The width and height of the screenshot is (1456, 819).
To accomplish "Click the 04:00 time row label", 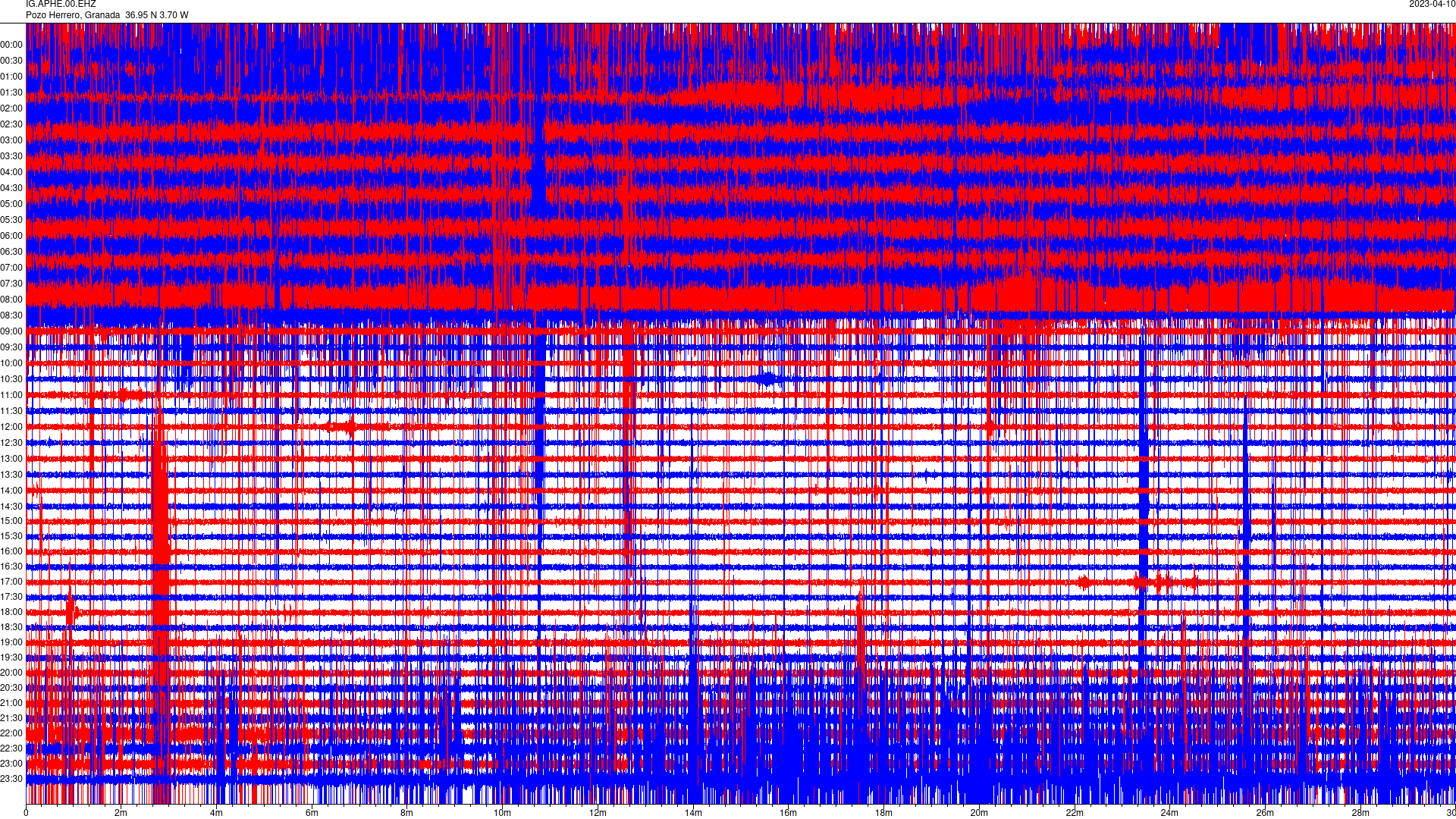I will [x=11, y=172].
